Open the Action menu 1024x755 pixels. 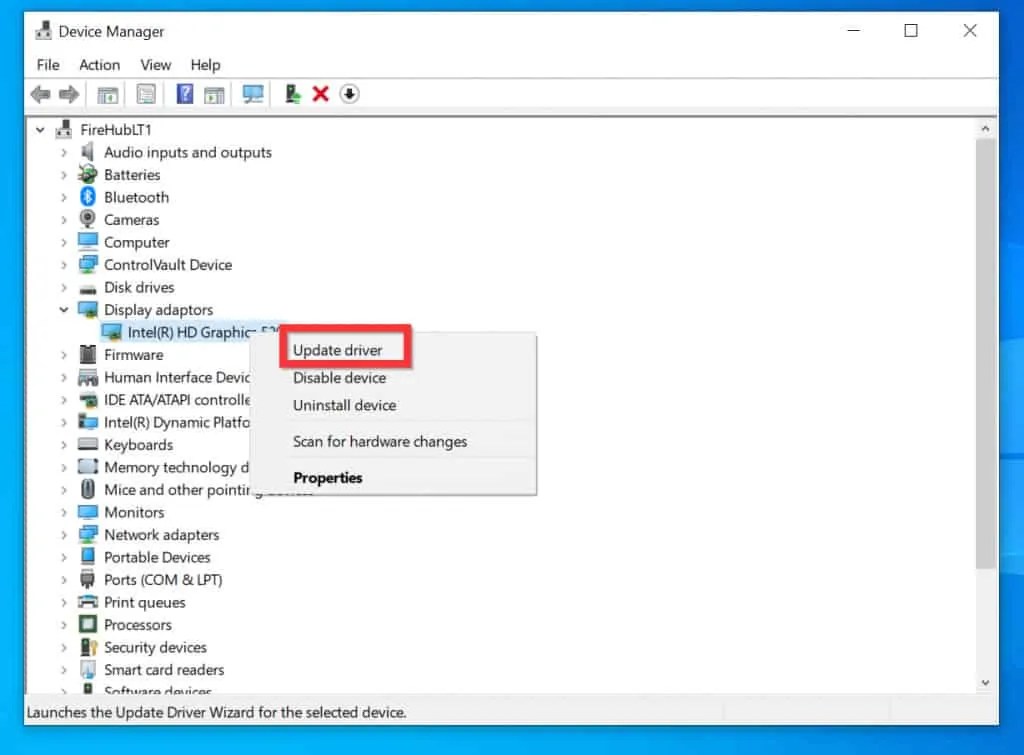(x=99, y=65)
